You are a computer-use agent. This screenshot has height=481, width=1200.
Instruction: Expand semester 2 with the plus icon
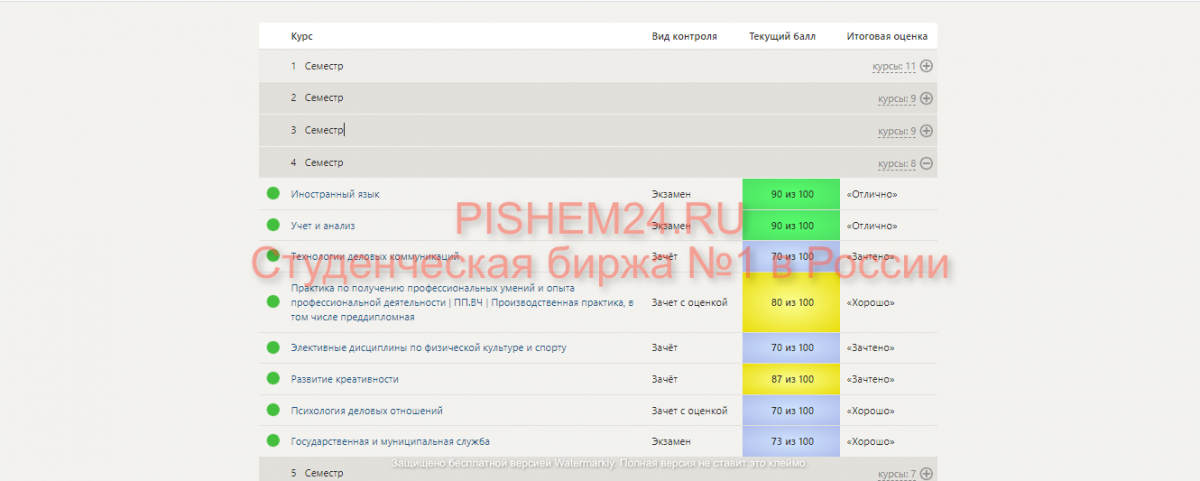click(926, 98)
